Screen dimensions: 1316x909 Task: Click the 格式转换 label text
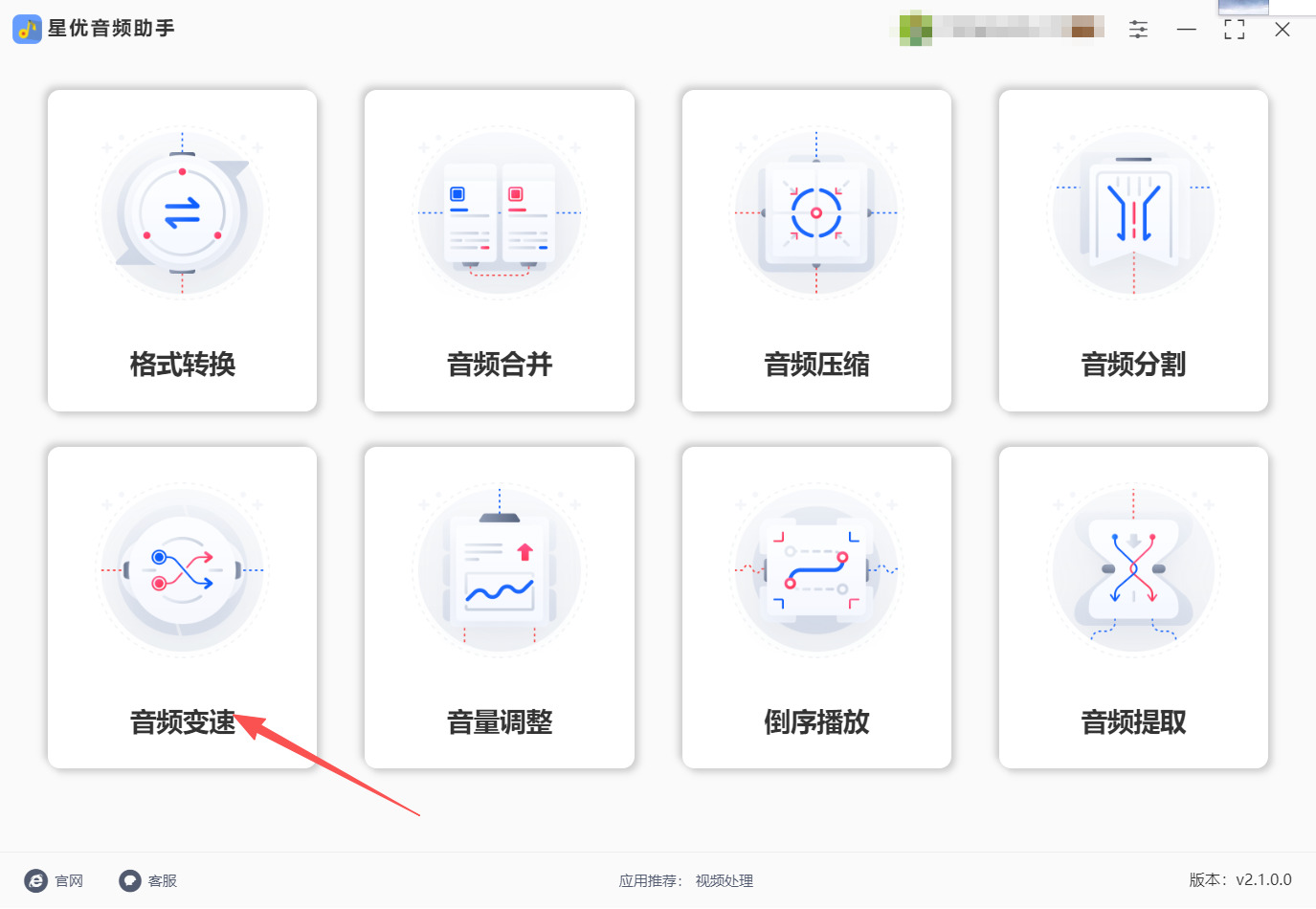click(183, 364)
